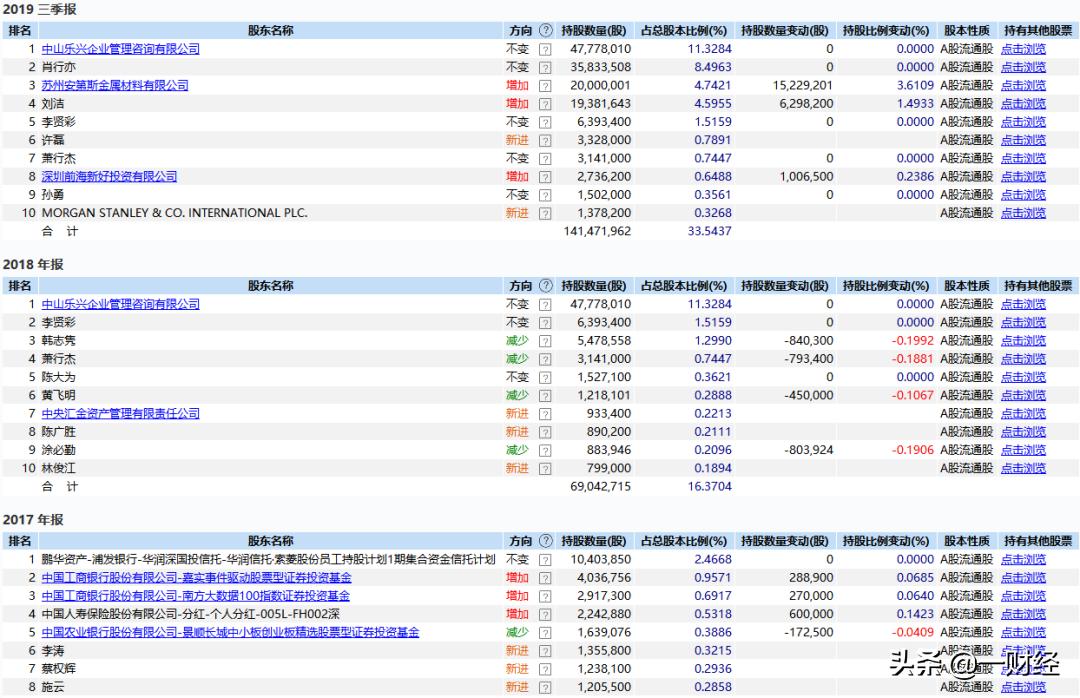1080x698 pixels.
Task: Click 点击浏览 for 李贤彩 in 2018 年报
Action: 1022,322
